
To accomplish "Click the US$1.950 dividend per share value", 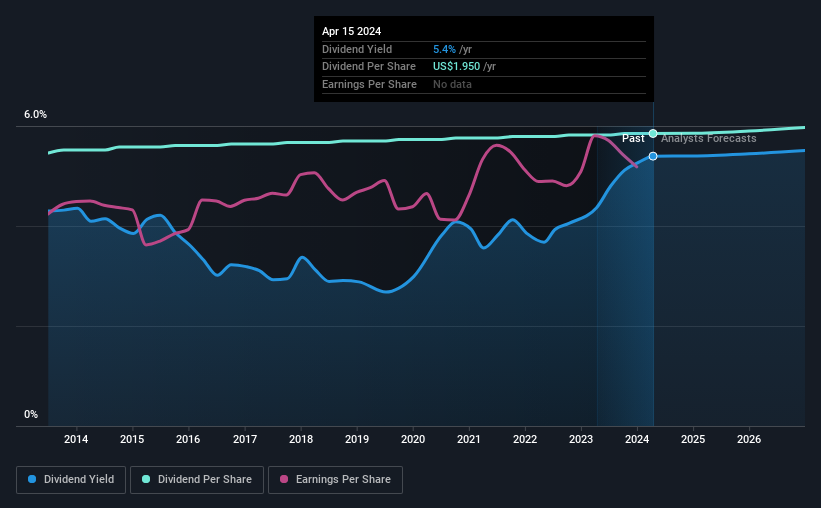I will coord(456,67).
